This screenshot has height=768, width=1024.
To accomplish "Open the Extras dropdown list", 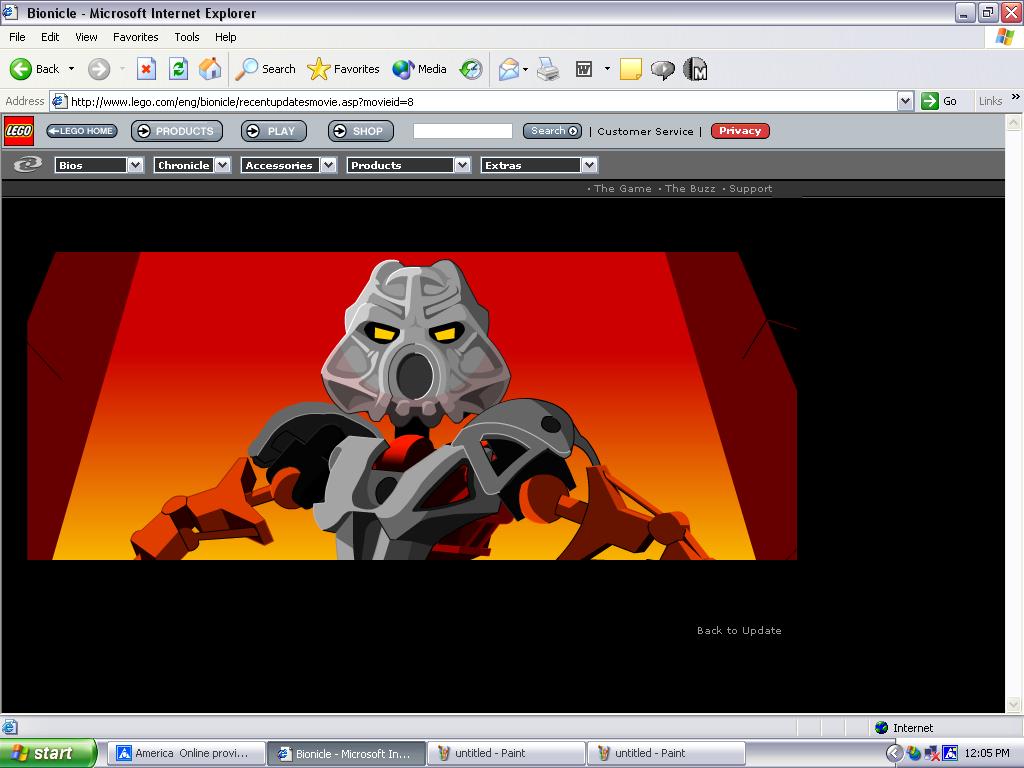I will (589, 165).
